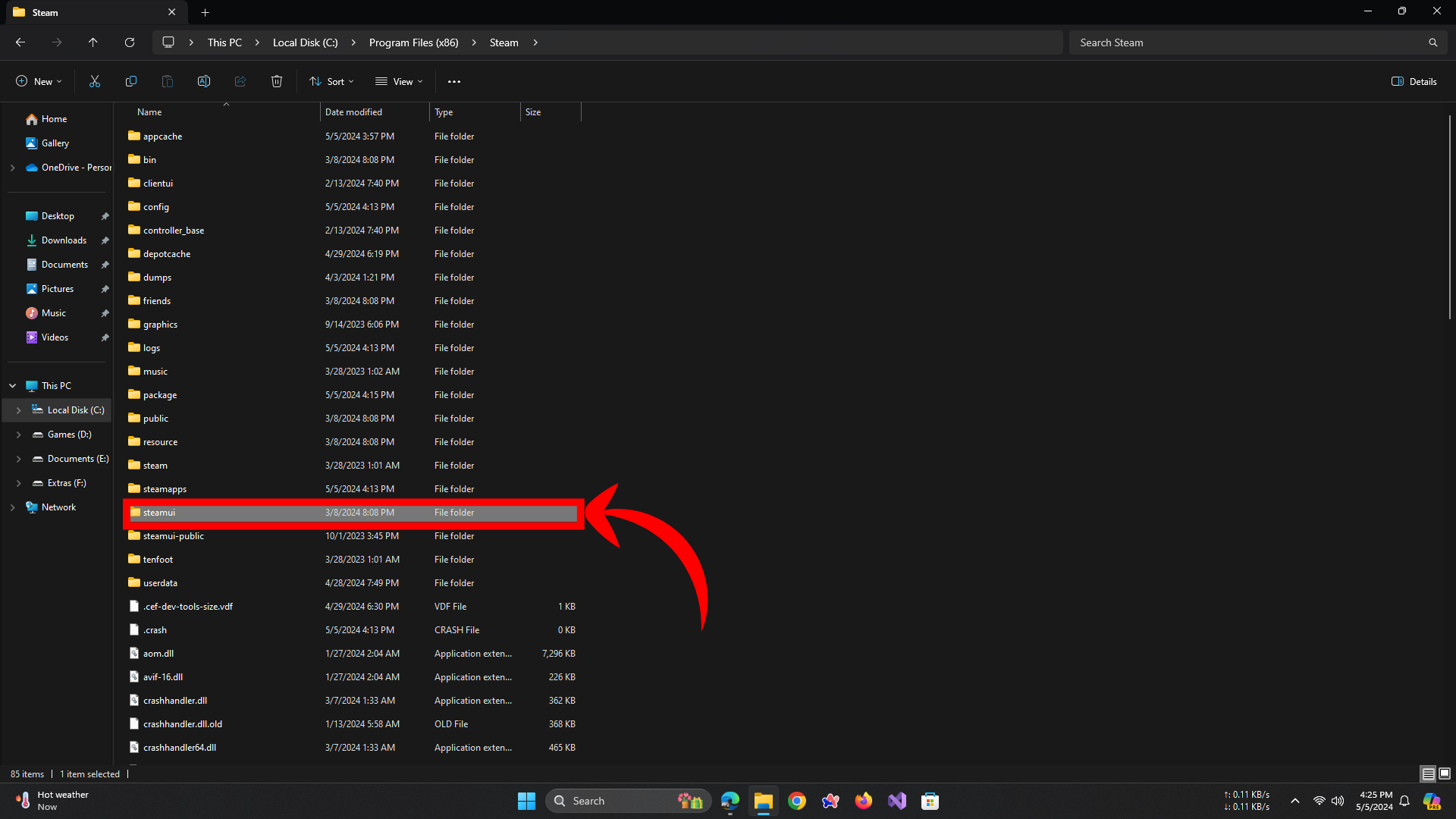Click Program Files (x86) breadcrumb

tap(413, 42)
